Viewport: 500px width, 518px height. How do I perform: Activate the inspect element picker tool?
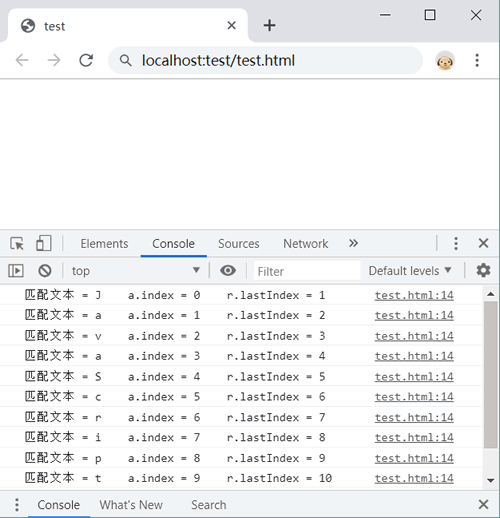tap(17, 243)
